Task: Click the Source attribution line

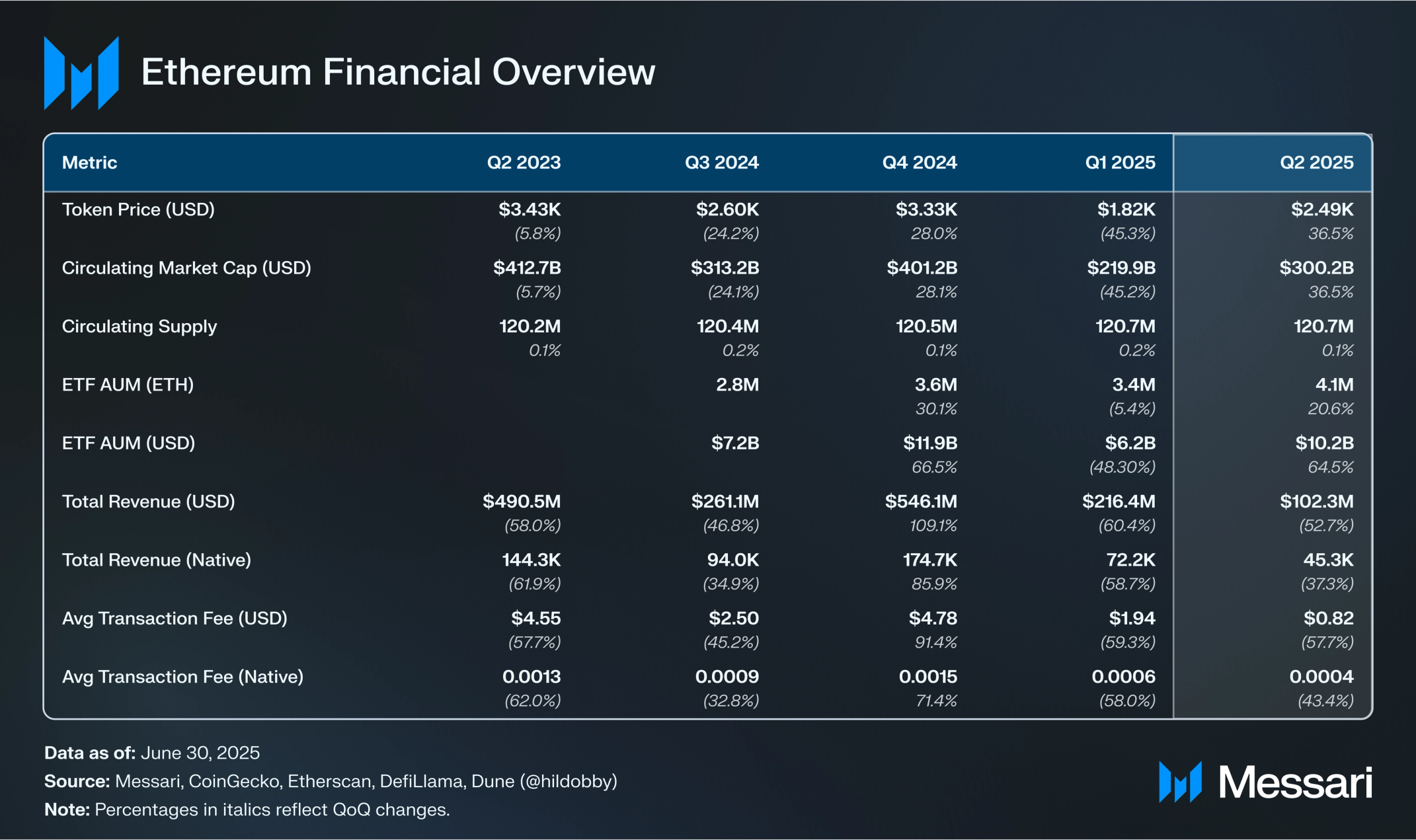Action: click(x=331, y=781)
